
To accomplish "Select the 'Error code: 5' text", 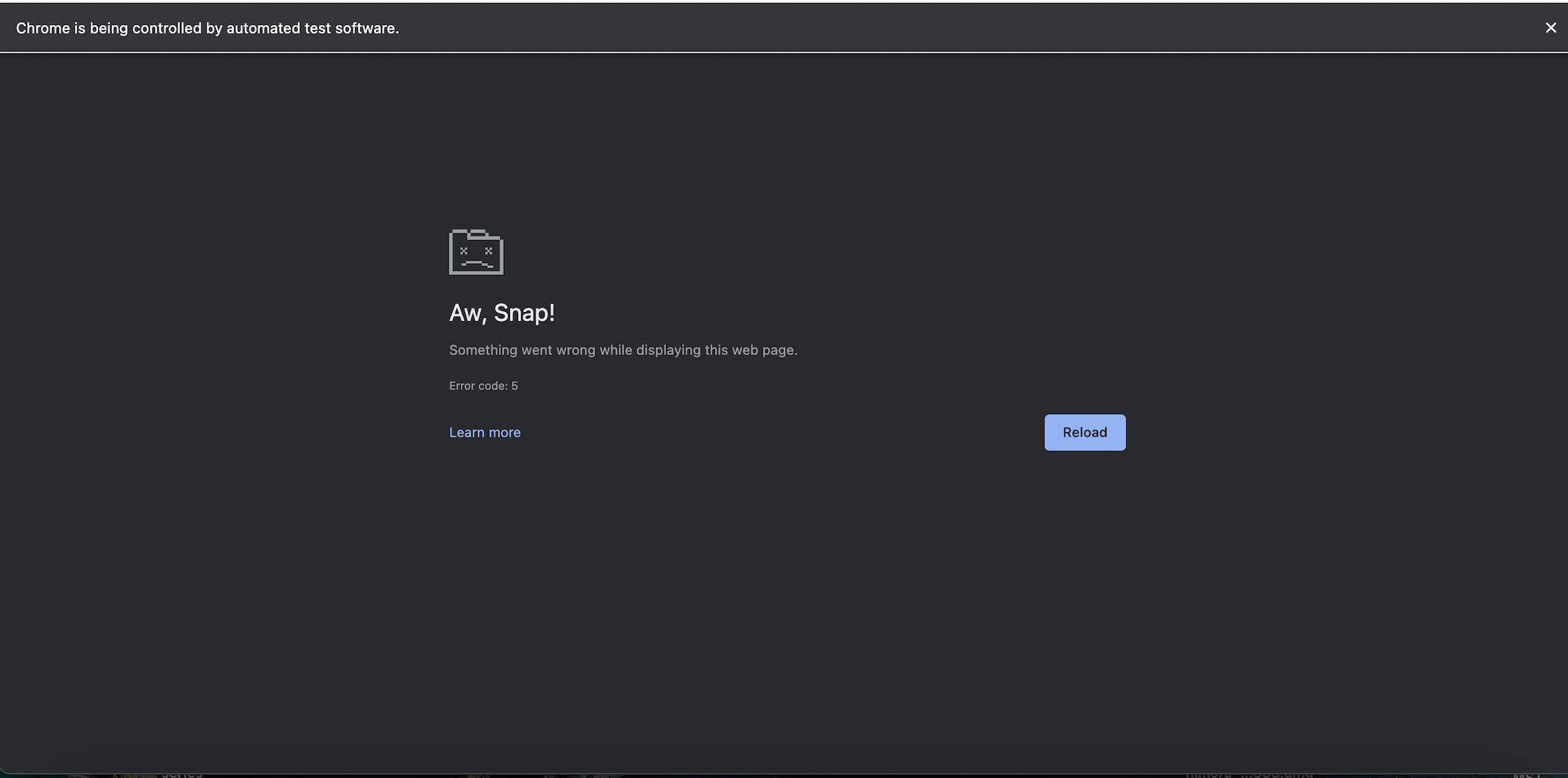I will pos(483,385).
